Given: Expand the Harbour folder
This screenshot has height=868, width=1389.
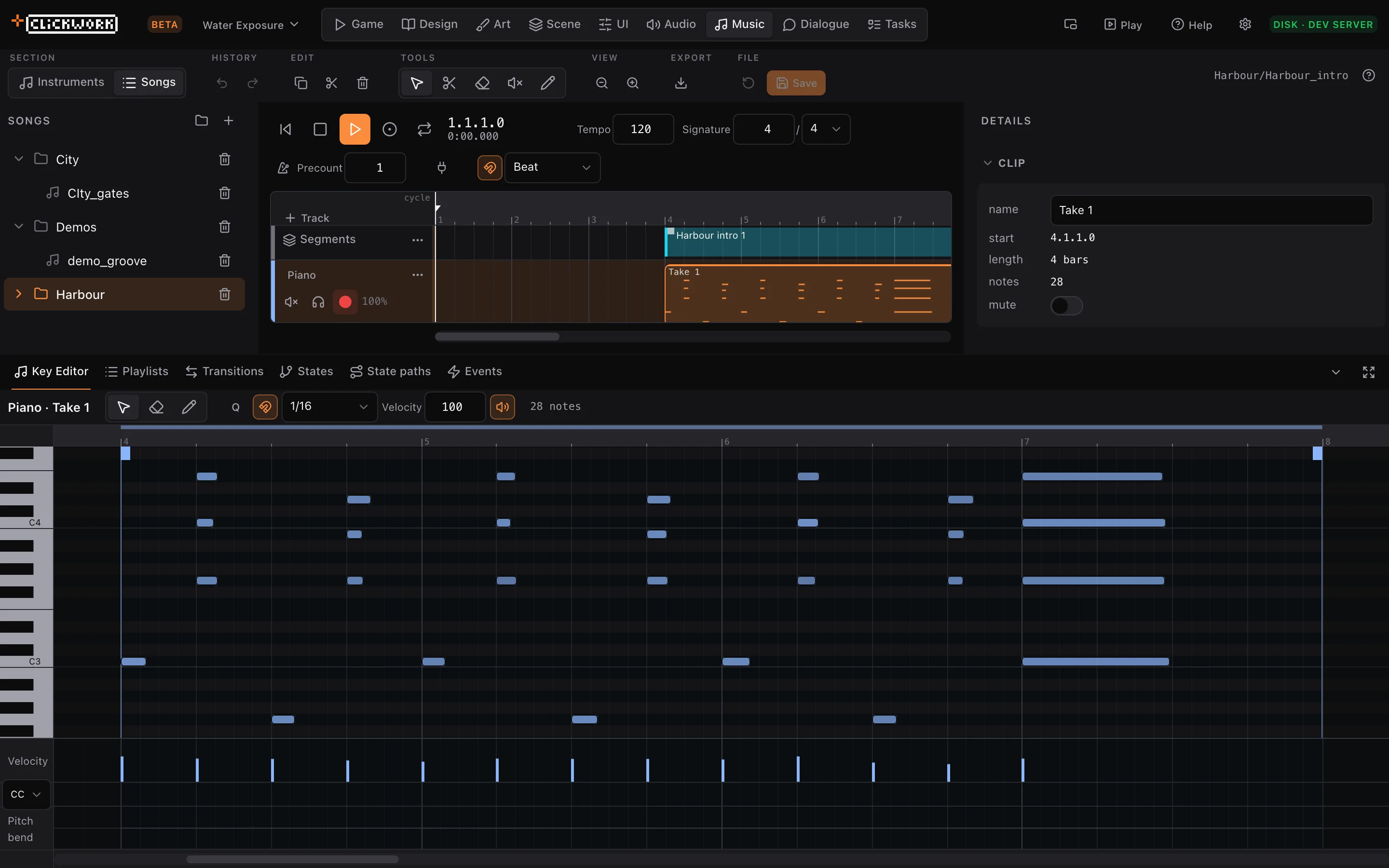Looking at the screenshot, I should click(18, 294).
